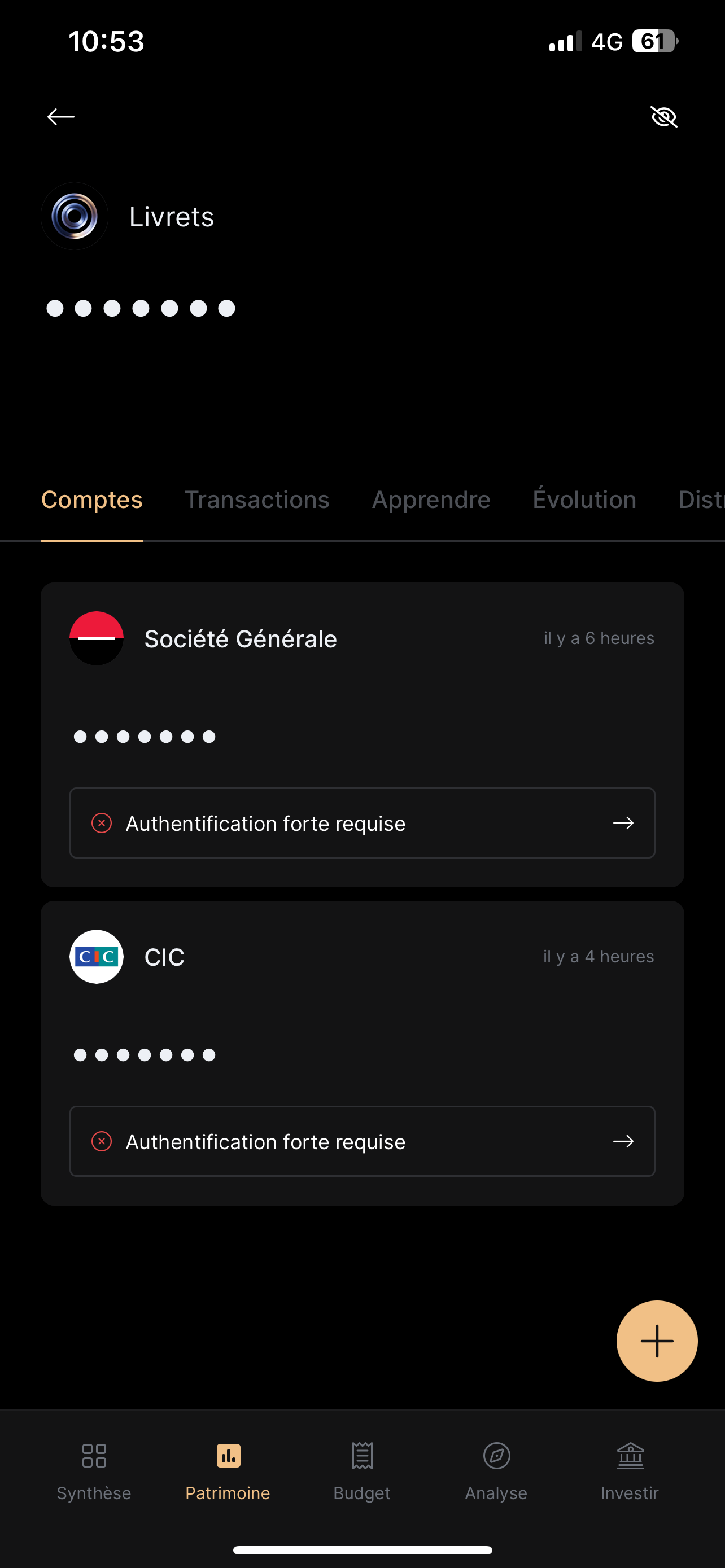Image resolution: width=725 pixels, height=1568 pixels.
Task: Tap the arrow in Société Générale authentication row
Action: [623, 823]
